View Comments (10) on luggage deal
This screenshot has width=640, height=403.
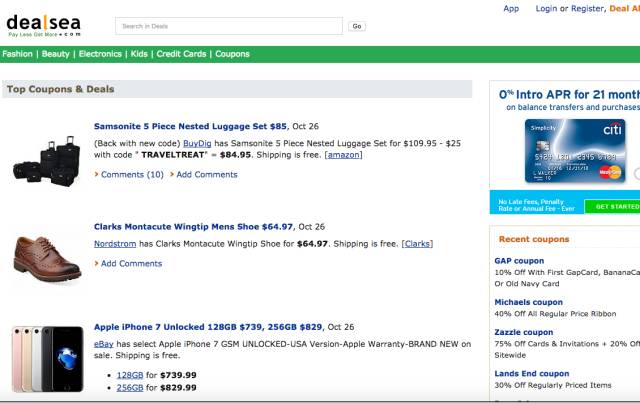pos(132,174)
